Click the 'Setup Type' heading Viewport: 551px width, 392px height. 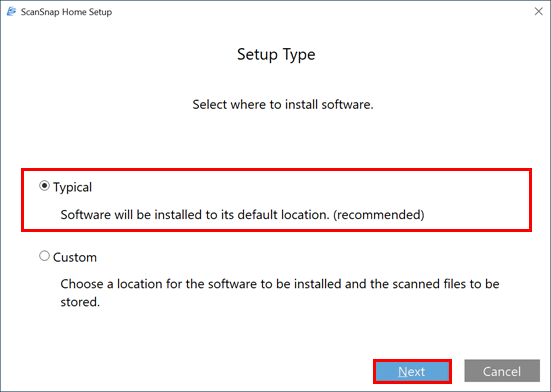pyautogui.click(x=276, y=54)
